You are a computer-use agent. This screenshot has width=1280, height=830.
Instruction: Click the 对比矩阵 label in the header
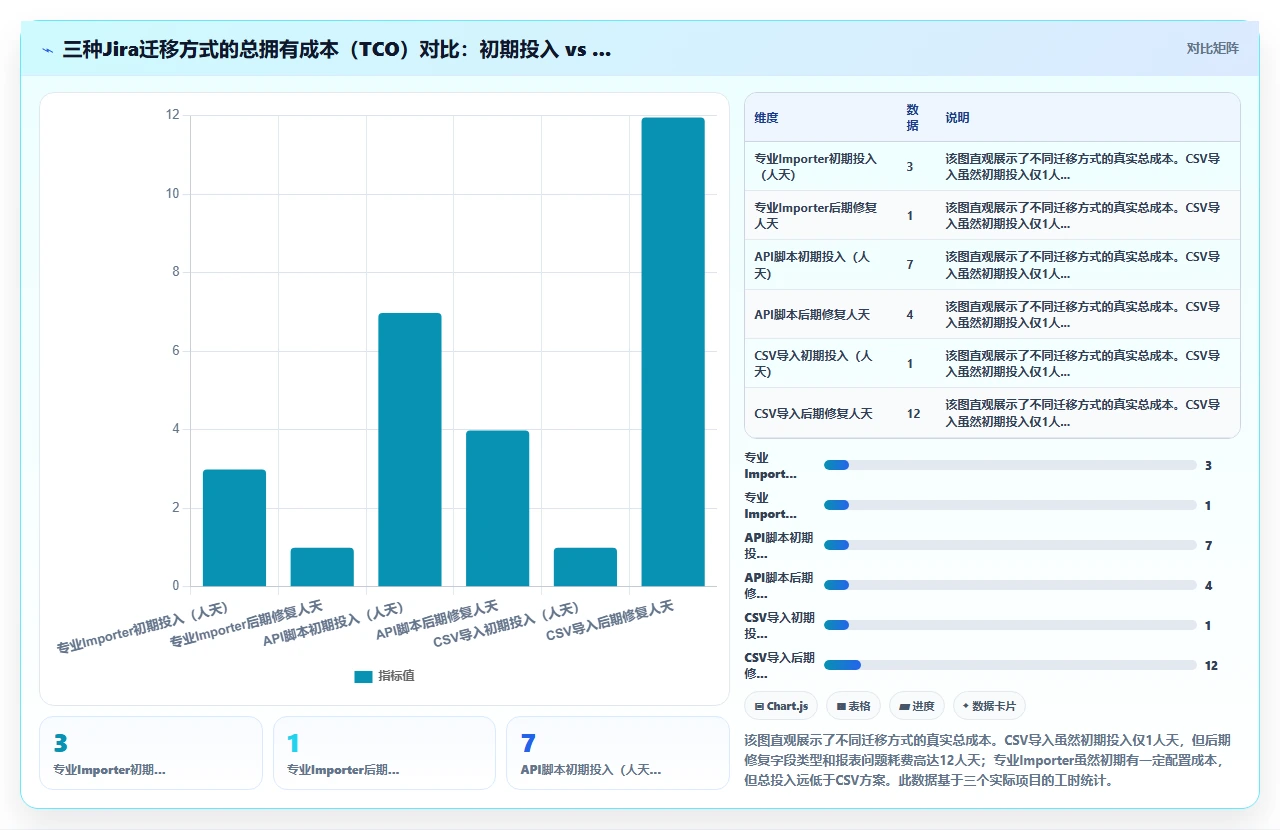point(1212,48)
